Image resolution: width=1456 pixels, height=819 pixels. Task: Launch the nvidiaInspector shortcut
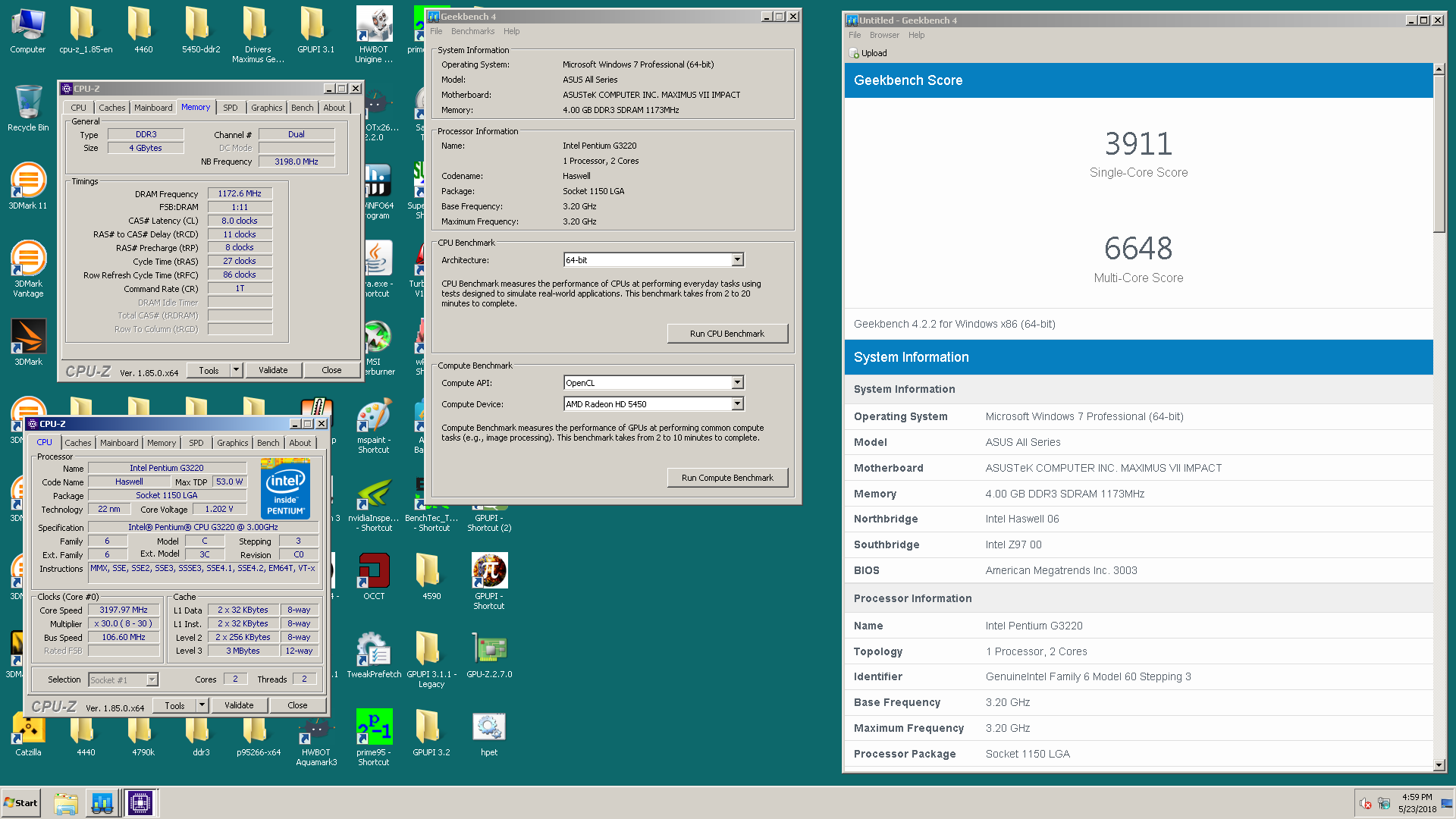coord(374,504)
